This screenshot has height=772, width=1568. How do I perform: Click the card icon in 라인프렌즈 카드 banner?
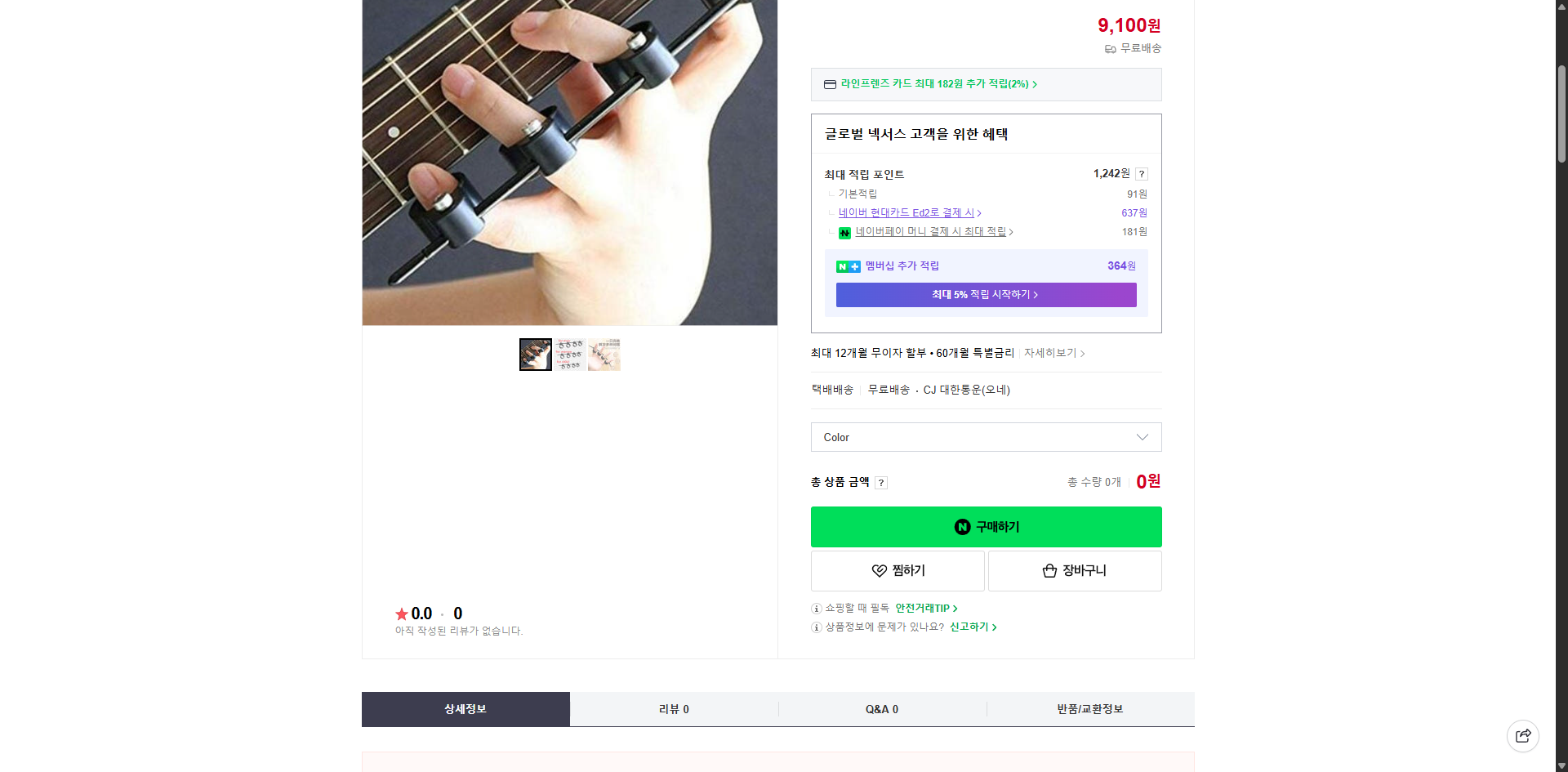(x=831, y=84)
